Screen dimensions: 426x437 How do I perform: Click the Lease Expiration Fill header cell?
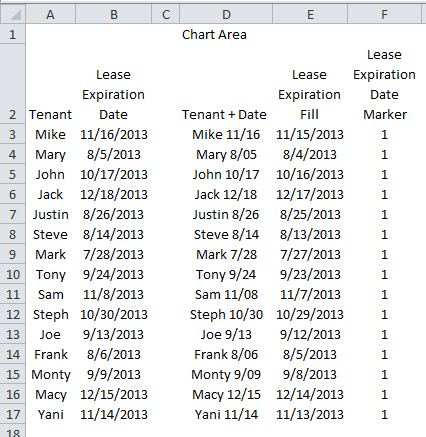coord(310,94)
